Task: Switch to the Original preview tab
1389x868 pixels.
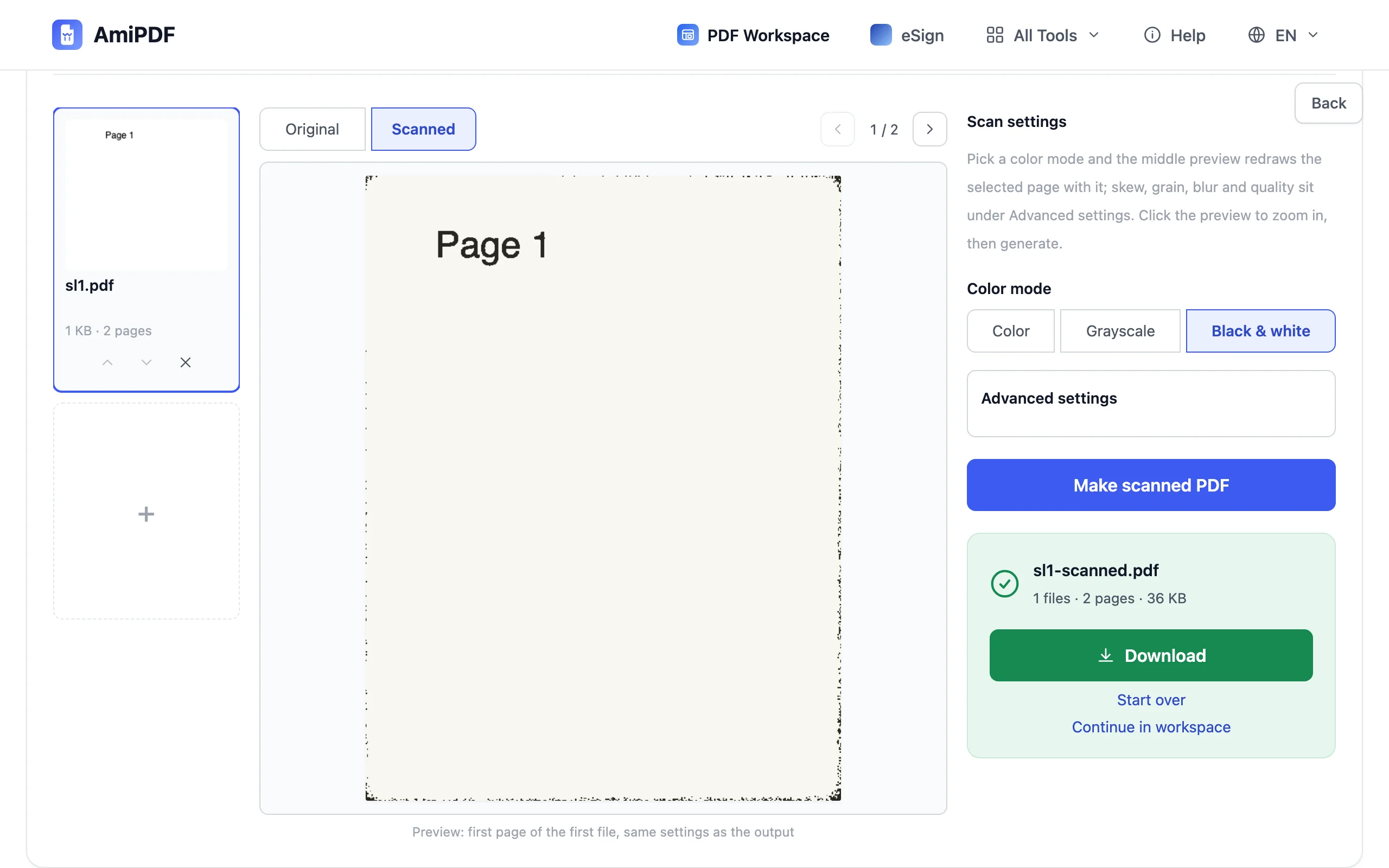Action: click(312, 129)
